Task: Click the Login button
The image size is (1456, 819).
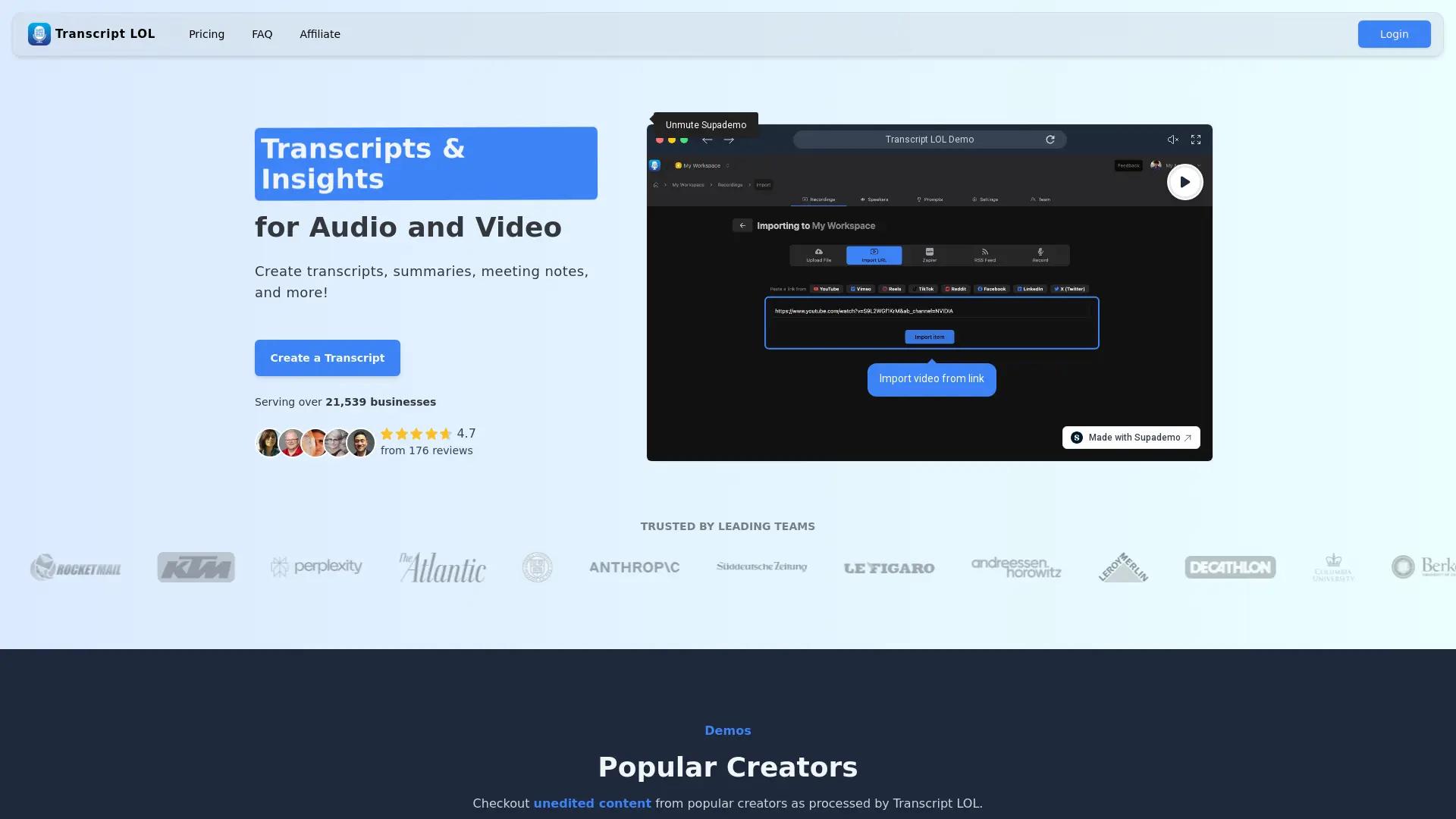Action: (x=1394, y=34)
